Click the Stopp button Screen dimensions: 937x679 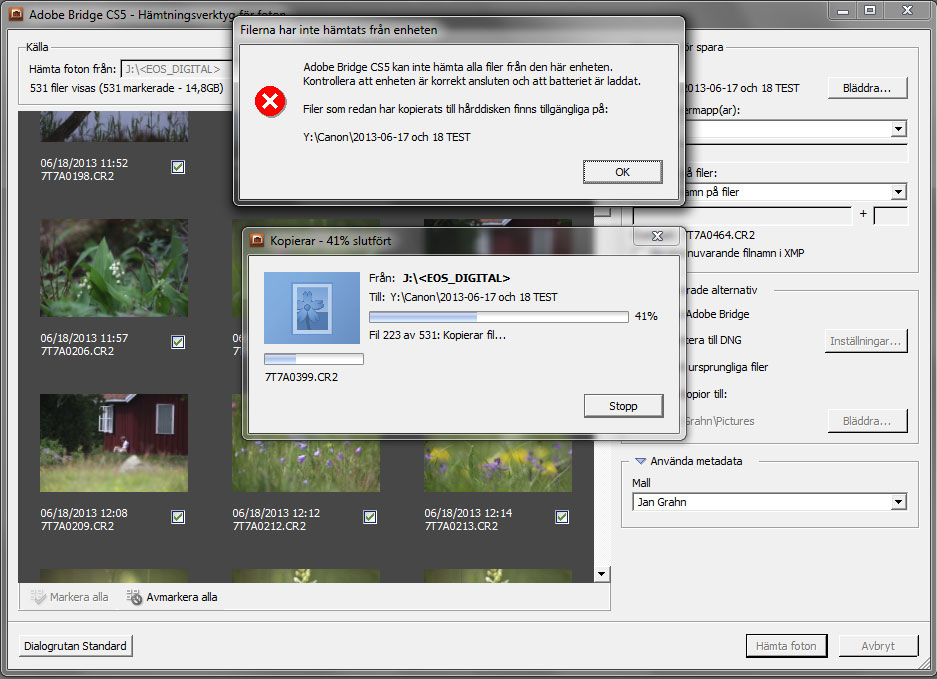(623, 406)
